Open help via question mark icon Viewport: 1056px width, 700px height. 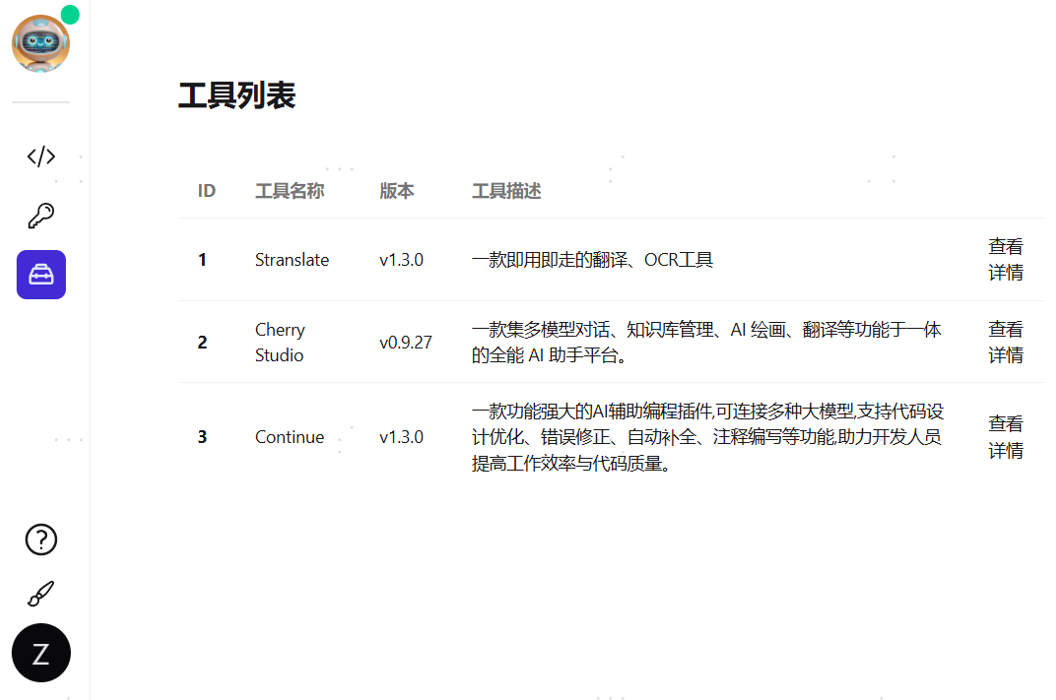click(x=41, y=540)
